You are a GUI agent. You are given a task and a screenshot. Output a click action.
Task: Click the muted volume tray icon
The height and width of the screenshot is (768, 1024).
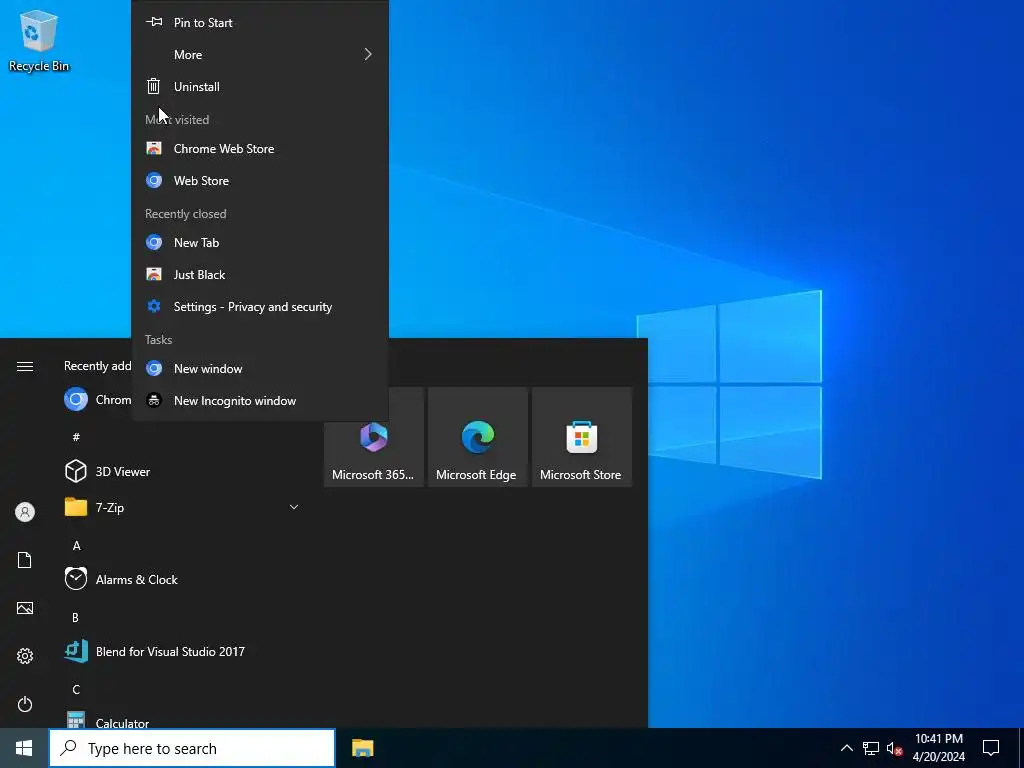tap(894, 748)
